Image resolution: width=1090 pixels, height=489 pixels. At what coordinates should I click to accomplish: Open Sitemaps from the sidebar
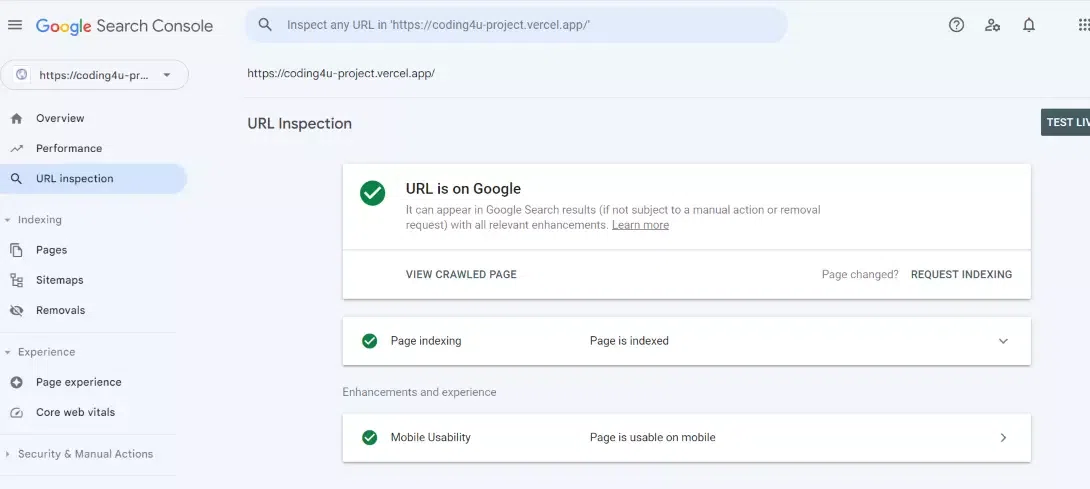point(59,280)
